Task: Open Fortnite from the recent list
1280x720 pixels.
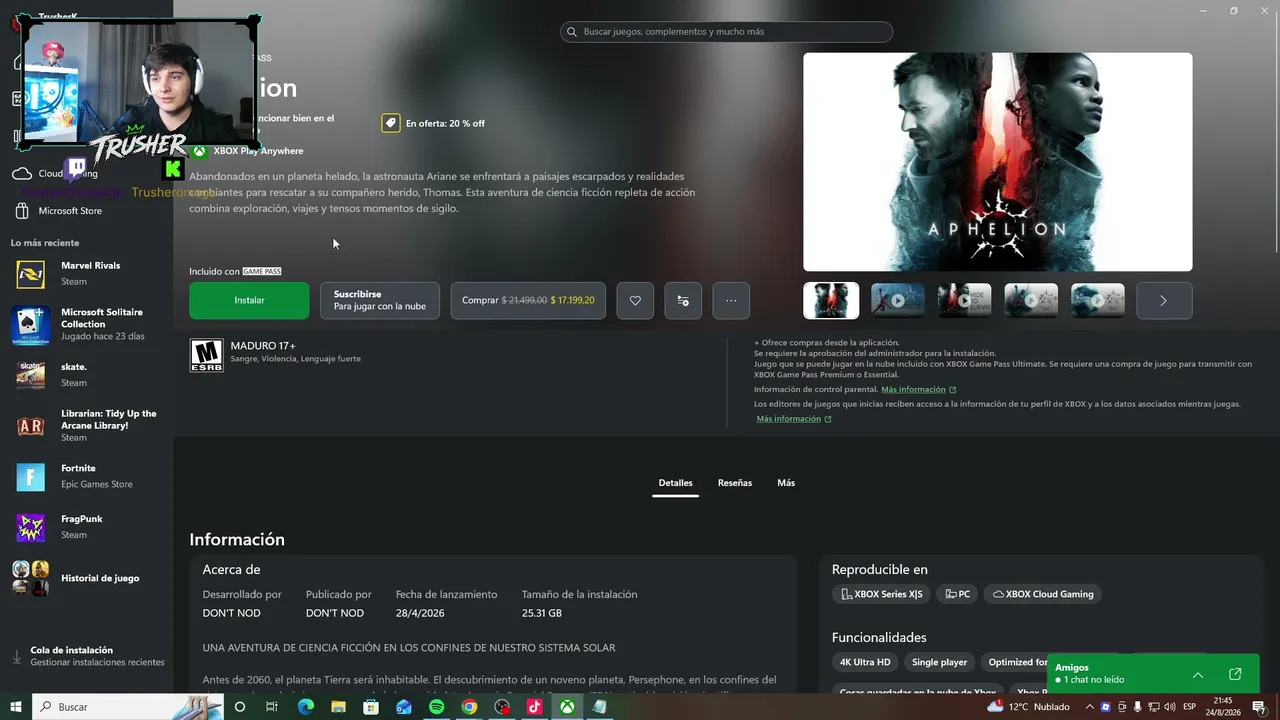Action: (86, 476)
